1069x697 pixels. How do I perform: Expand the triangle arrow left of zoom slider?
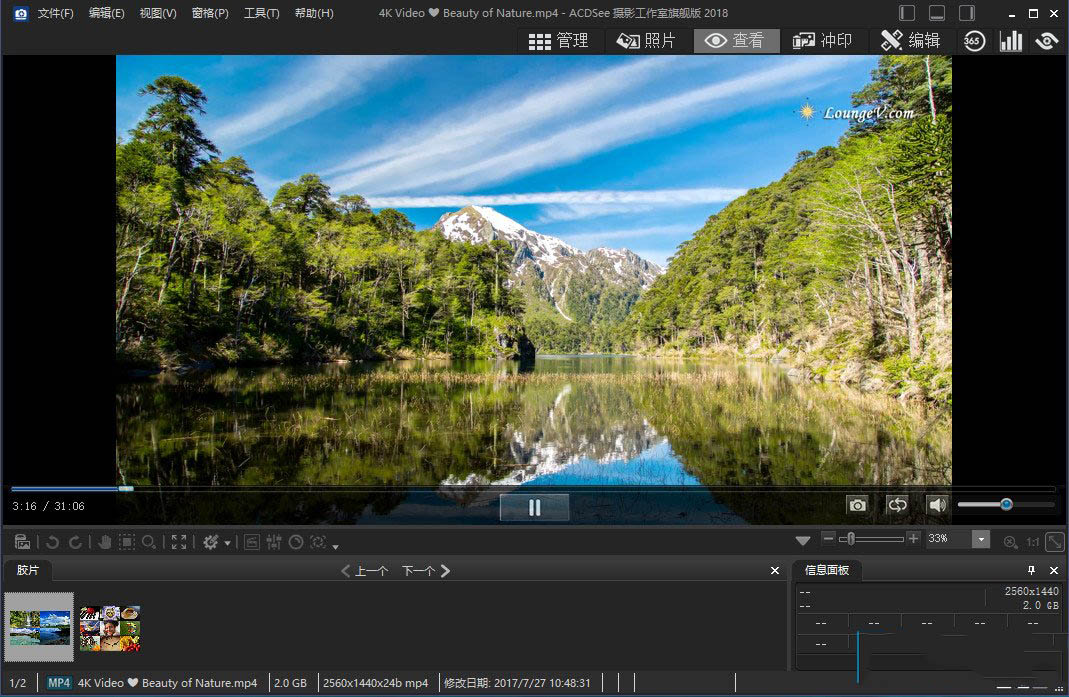tap(803, 541)
